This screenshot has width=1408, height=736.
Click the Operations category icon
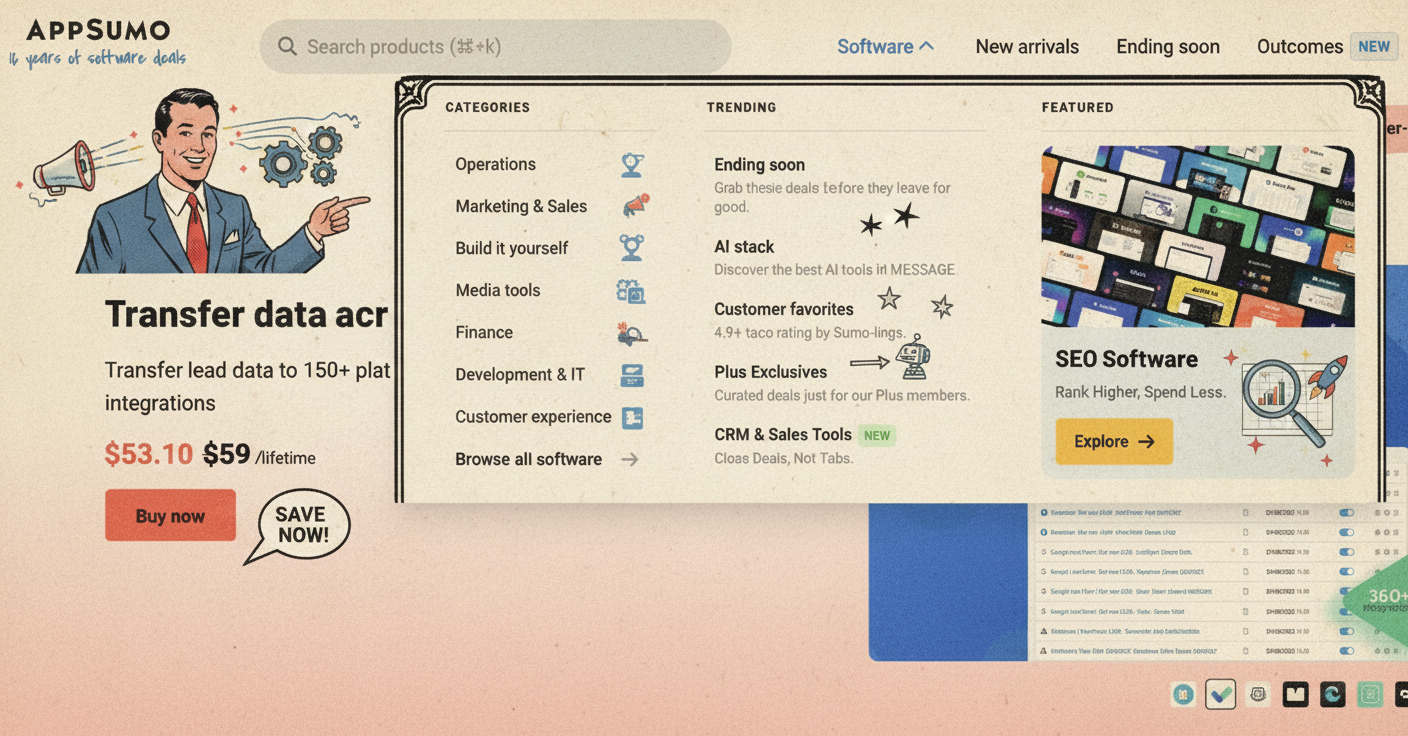coord(632,165)
